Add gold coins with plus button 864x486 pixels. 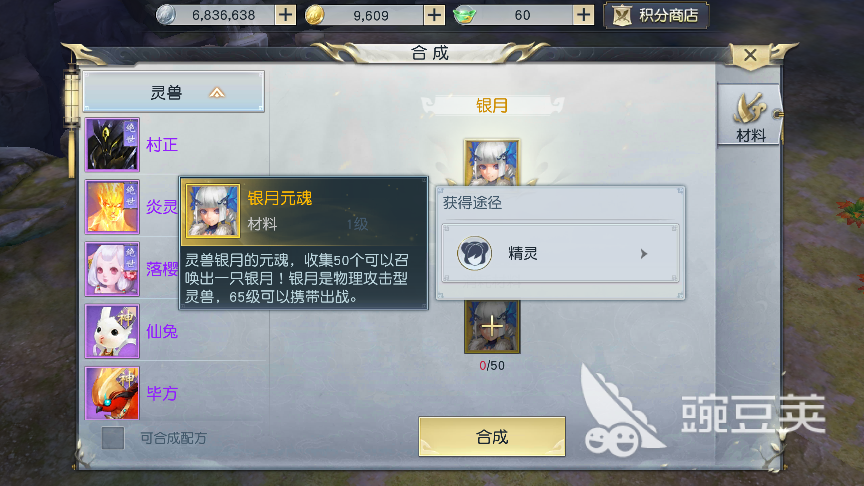click(434, 15)
